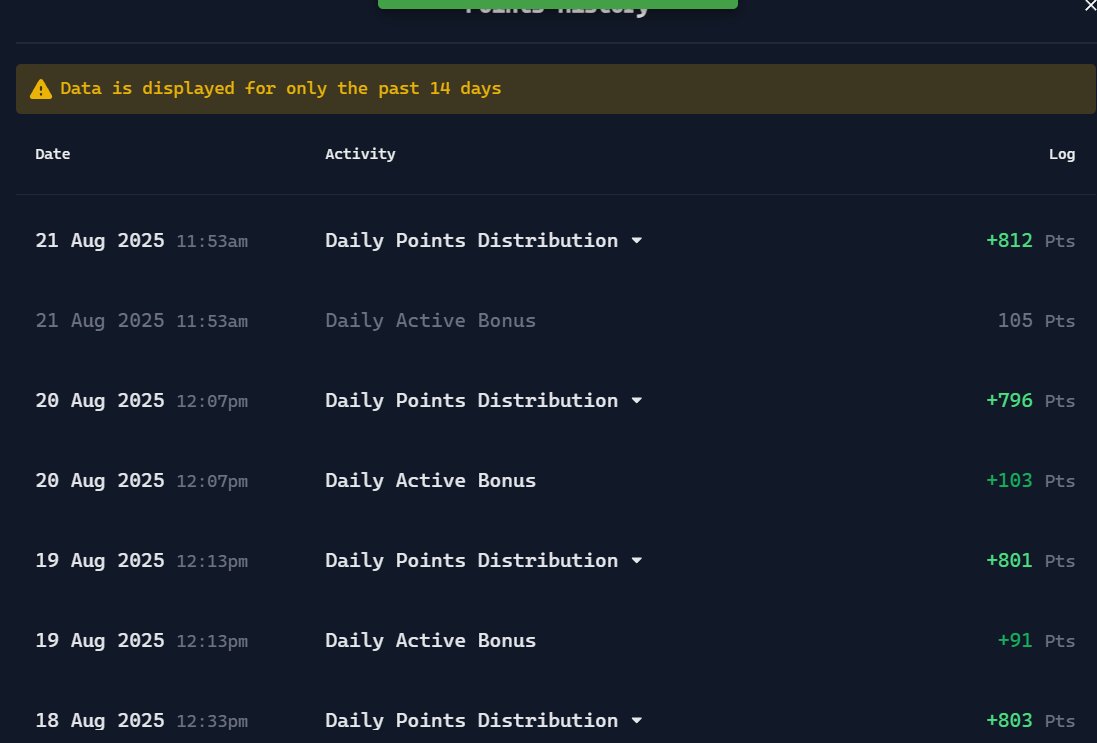Select the greyed-out Daily Active Bonus row

point(430,320)
